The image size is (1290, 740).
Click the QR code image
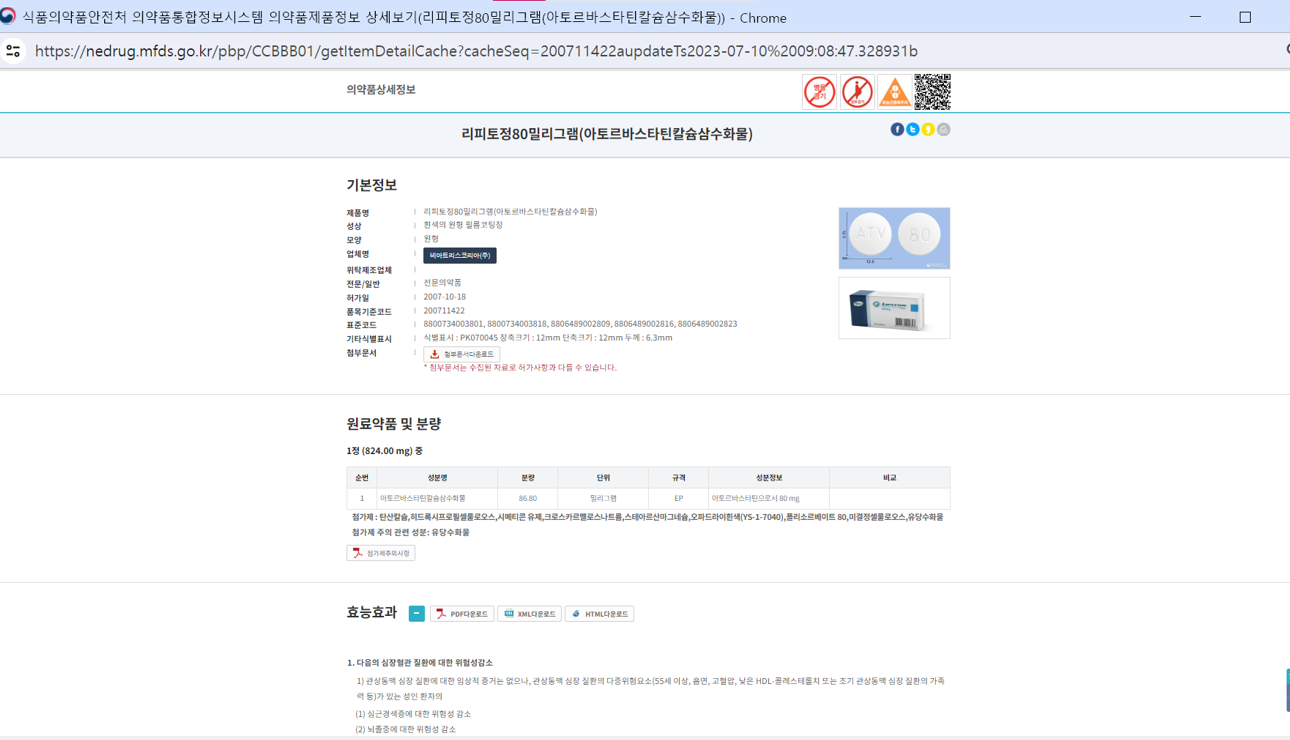932,92
